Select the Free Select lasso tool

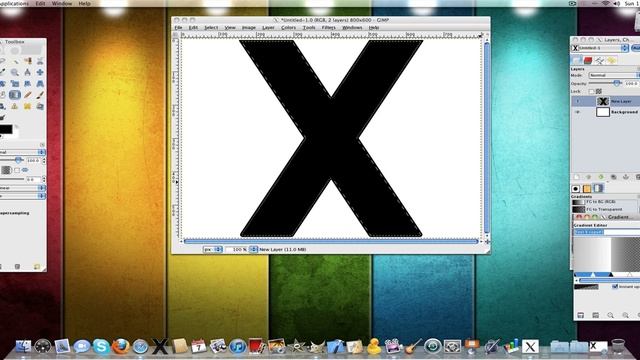coord(2,61)
